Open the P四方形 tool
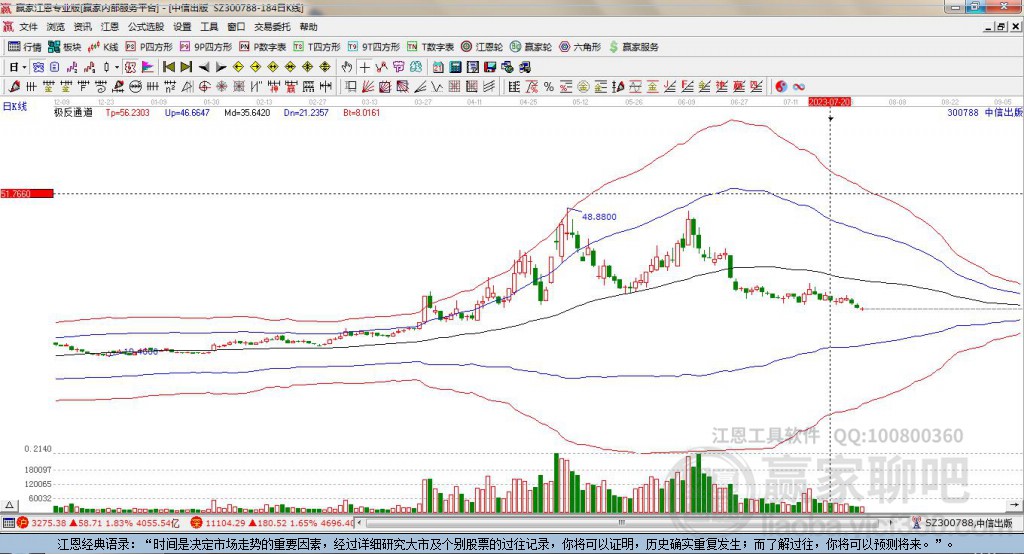 (149, 46)
